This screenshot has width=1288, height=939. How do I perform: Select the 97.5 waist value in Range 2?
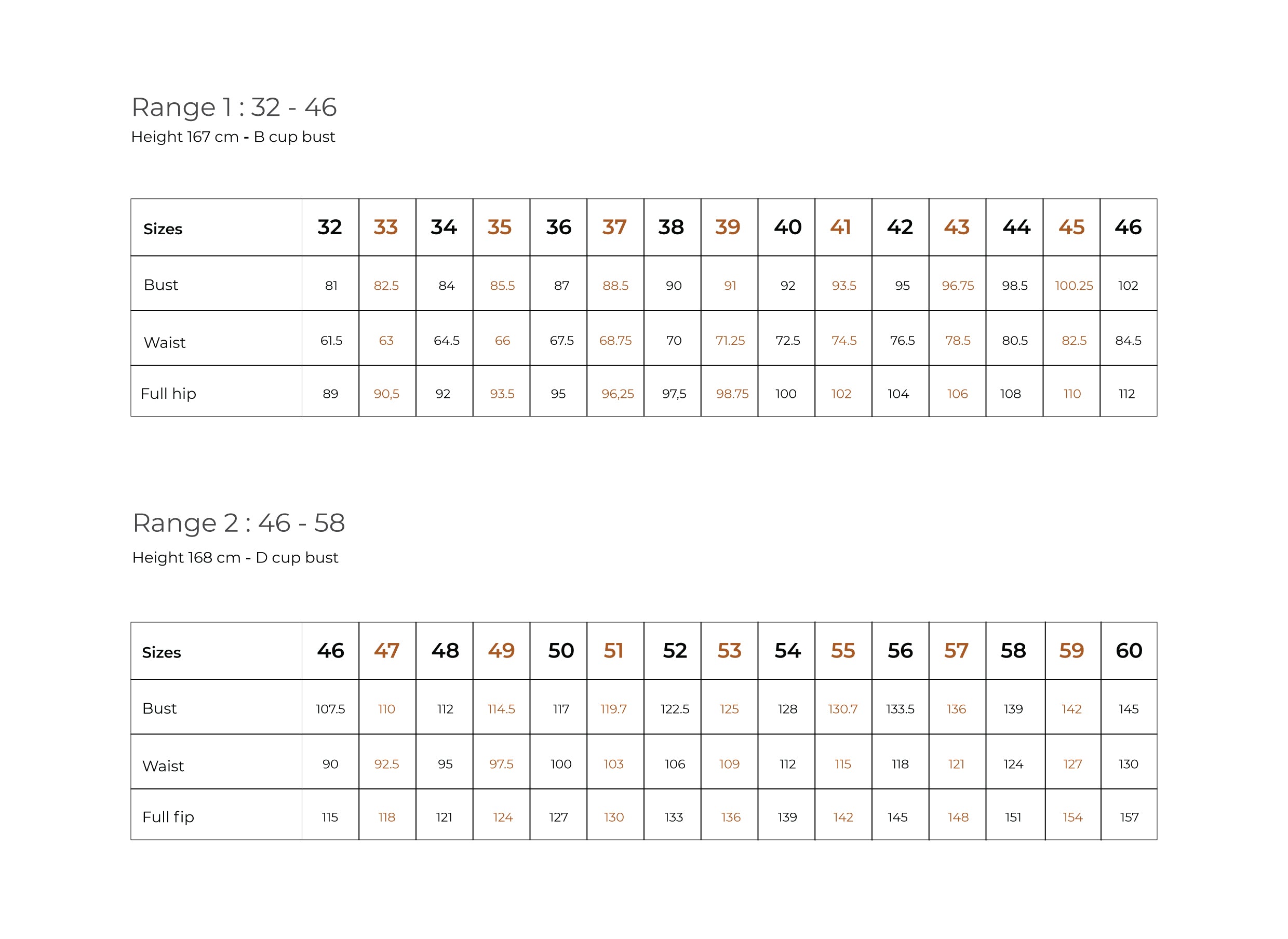point(501,764)
